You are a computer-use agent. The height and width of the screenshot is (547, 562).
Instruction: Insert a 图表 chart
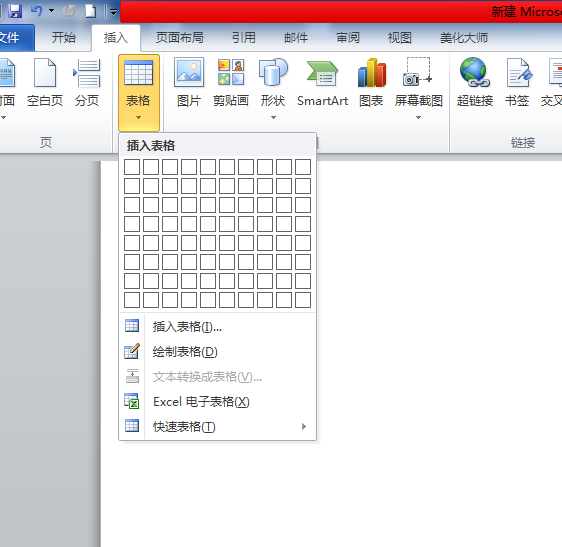(x=371, y=82)
